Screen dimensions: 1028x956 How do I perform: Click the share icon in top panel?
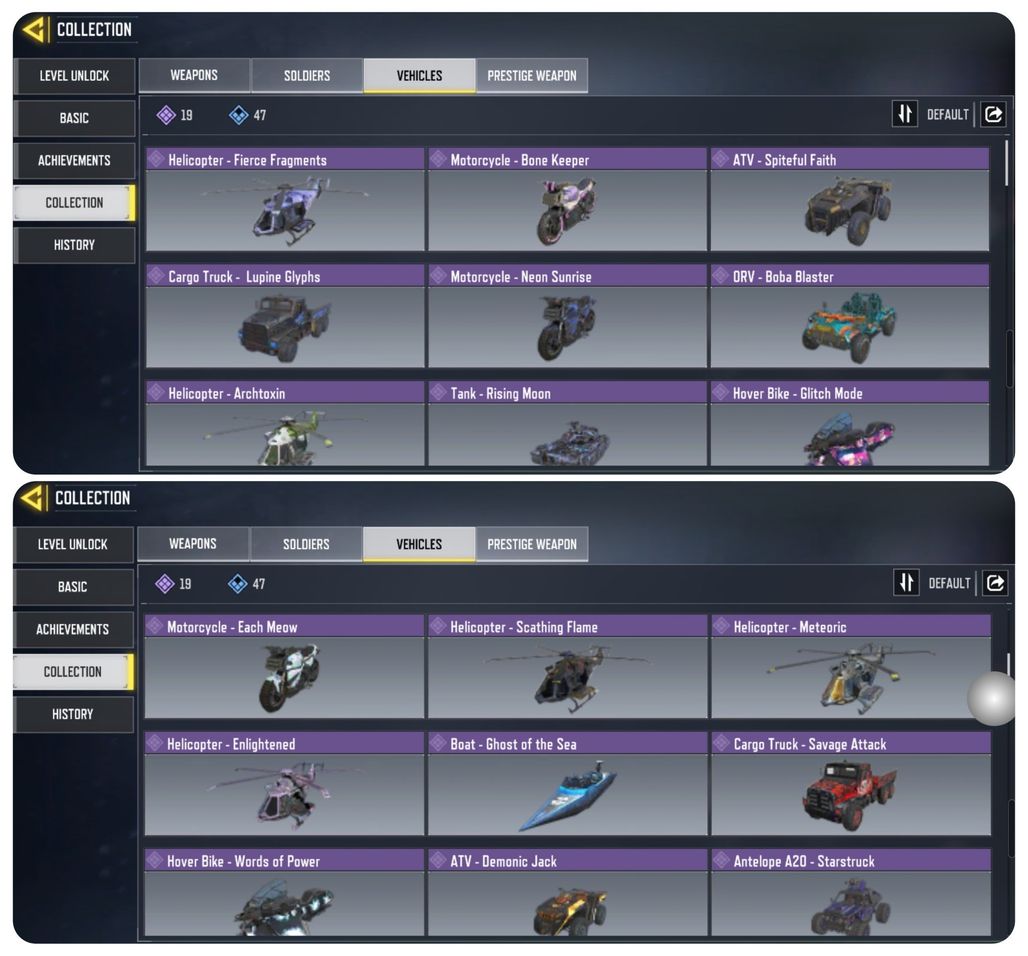click(993, 115)
